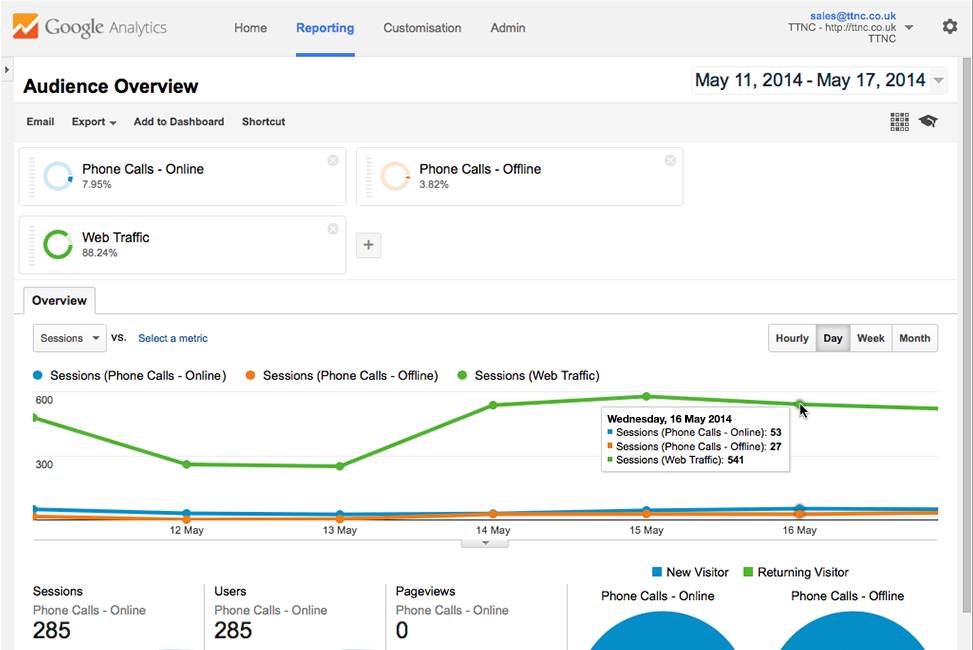
Task: Click the 88.24% segment percentage
Action: tap(100, 253)
